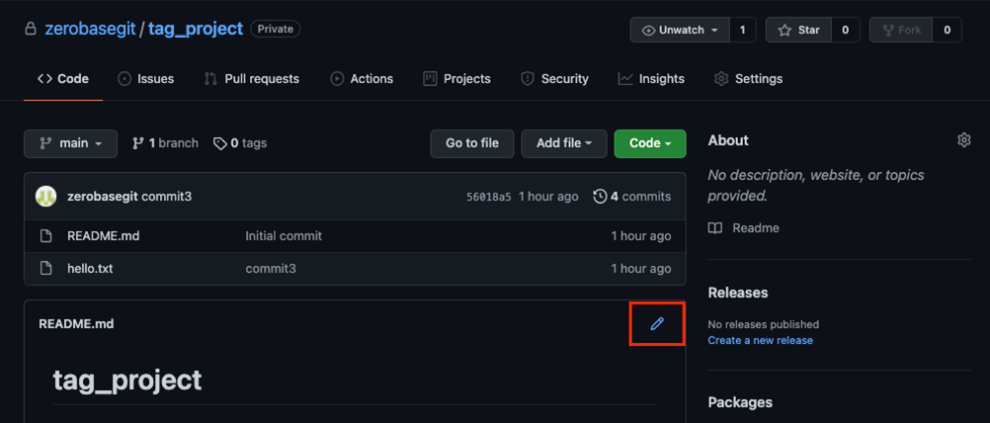Open the Projects tab
Image resolution: width=990 pixels, height=423 pixels.
click(x=457, y=79)
